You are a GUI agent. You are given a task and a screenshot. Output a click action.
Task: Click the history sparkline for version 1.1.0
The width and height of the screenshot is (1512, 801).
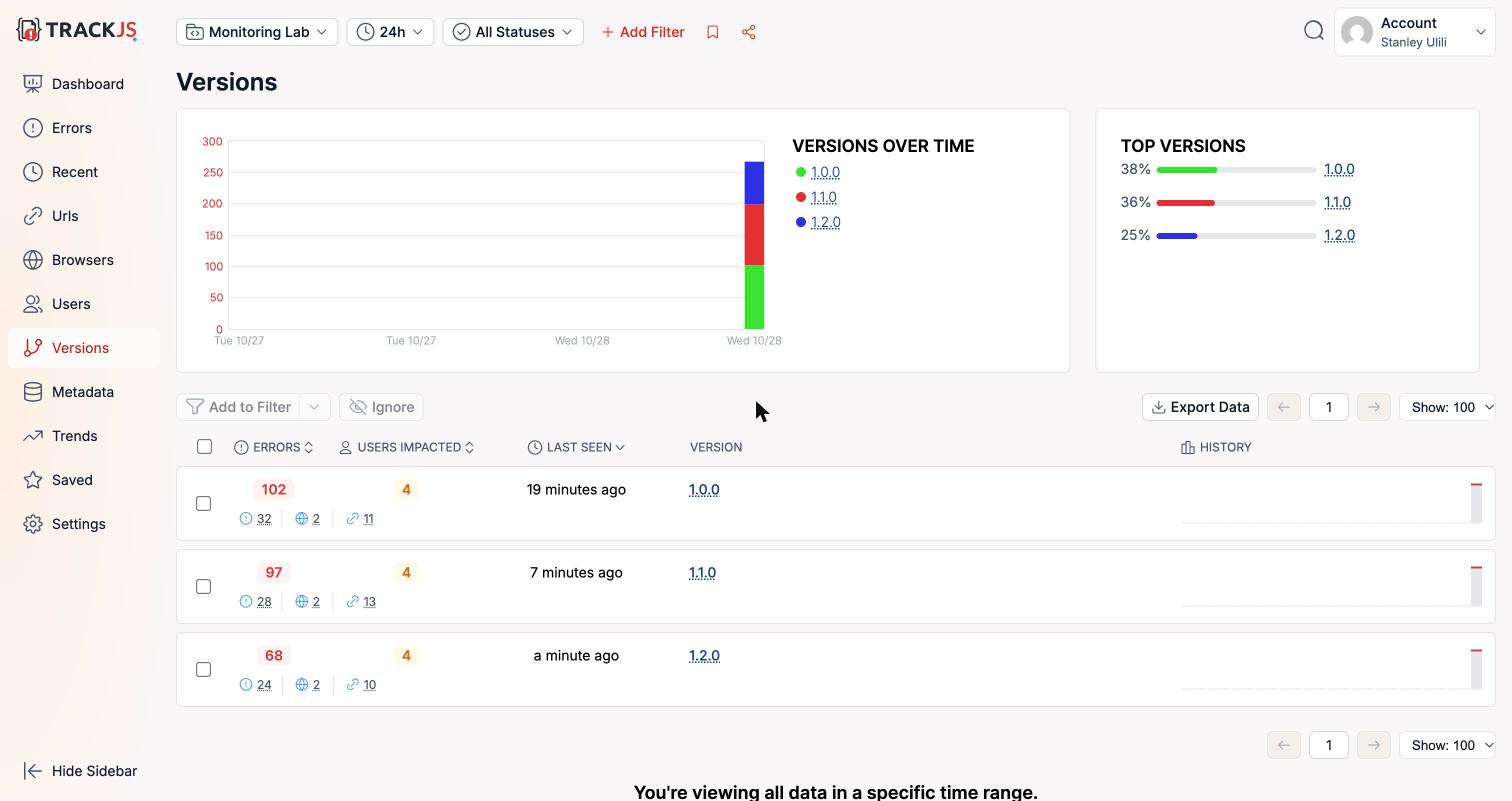point(1332,586)
